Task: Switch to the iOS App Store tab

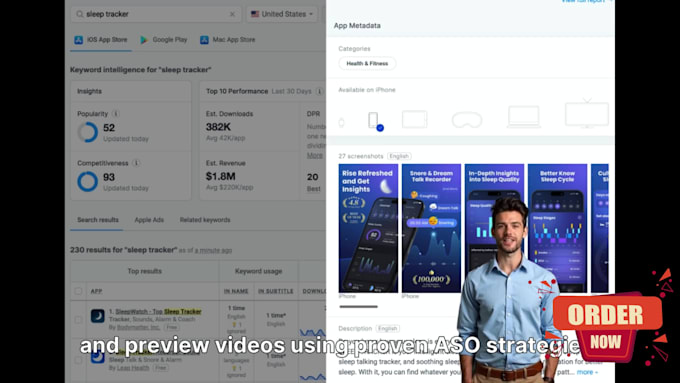Action: click(x=101, y=39)
